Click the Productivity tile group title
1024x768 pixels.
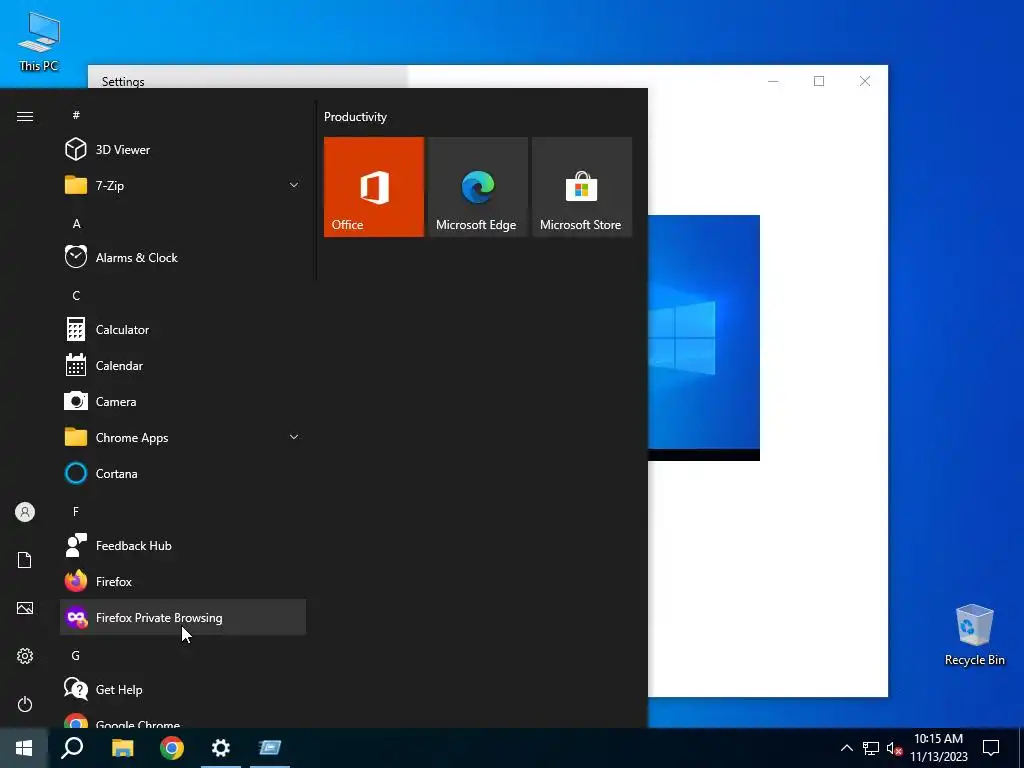pos(355,117)
